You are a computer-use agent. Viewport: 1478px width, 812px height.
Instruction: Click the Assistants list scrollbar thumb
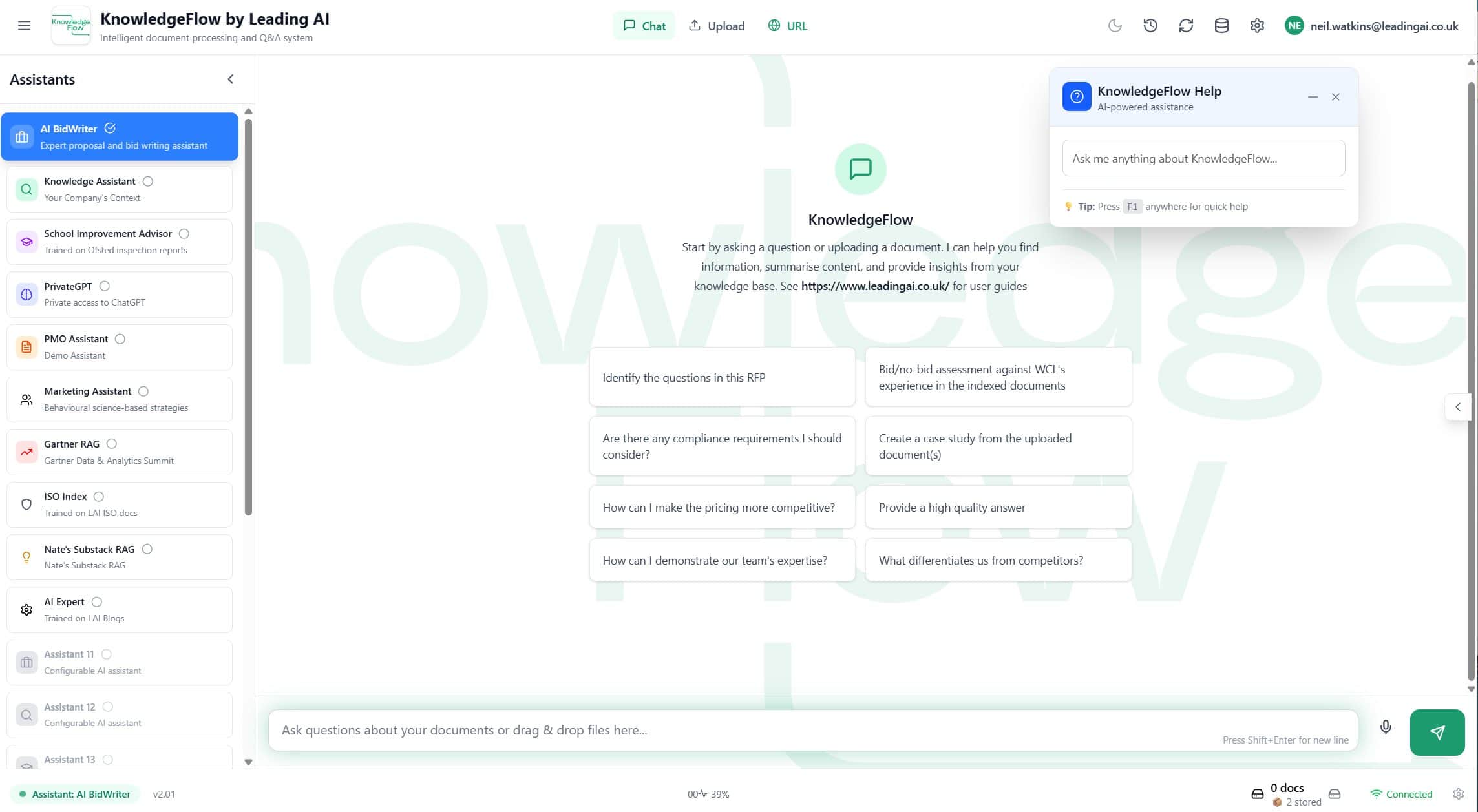[x=248, y=317]
